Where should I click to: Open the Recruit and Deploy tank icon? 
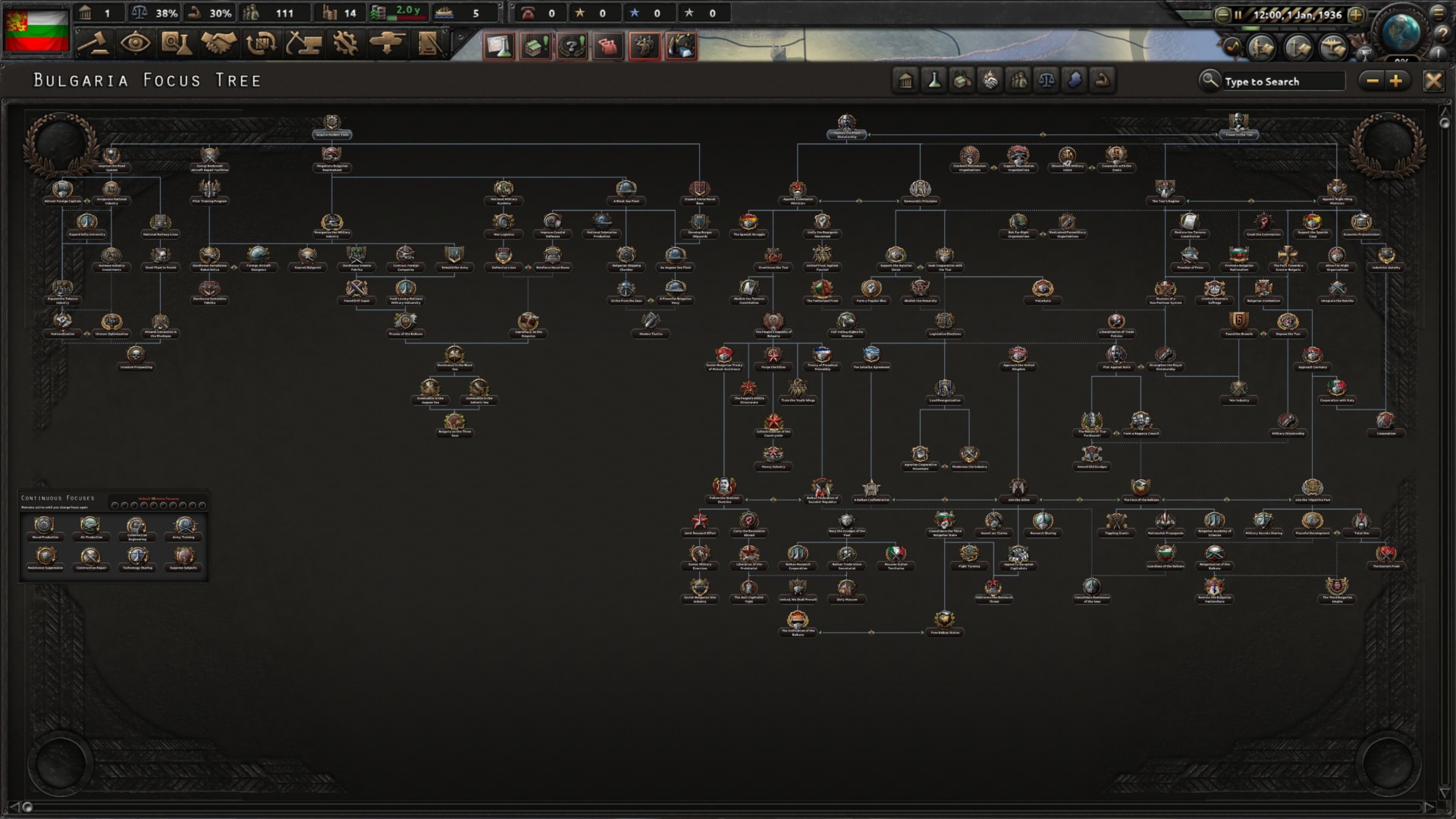pyautogui.click(x=387, y=43)
